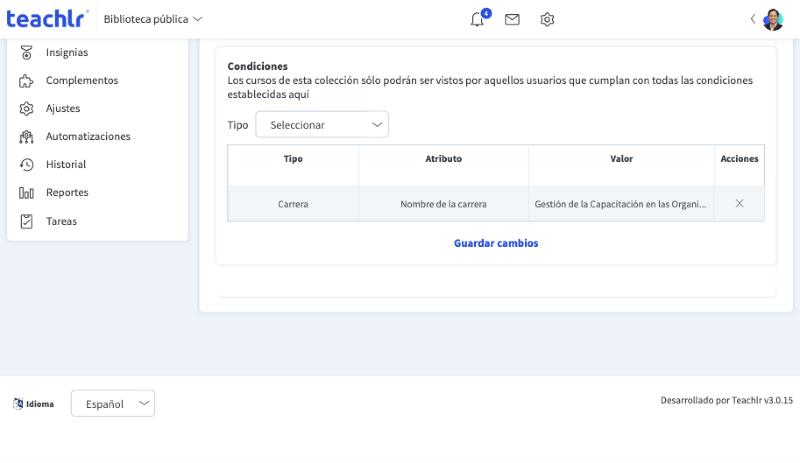Click the Condiciones heading
The height and width of the screenshot is (463, 800).
click(258, 66)
